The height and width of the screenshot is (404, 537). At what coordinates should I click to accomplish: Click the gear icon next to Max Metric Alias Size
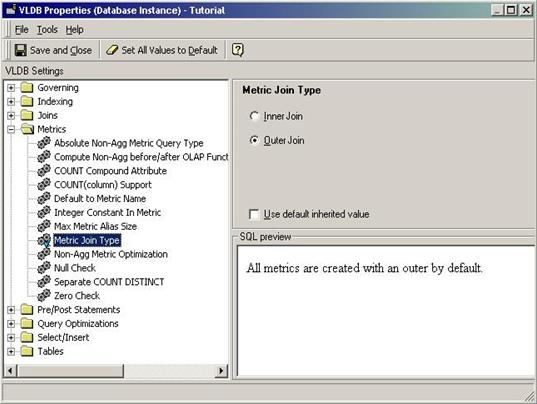(44, 226)
